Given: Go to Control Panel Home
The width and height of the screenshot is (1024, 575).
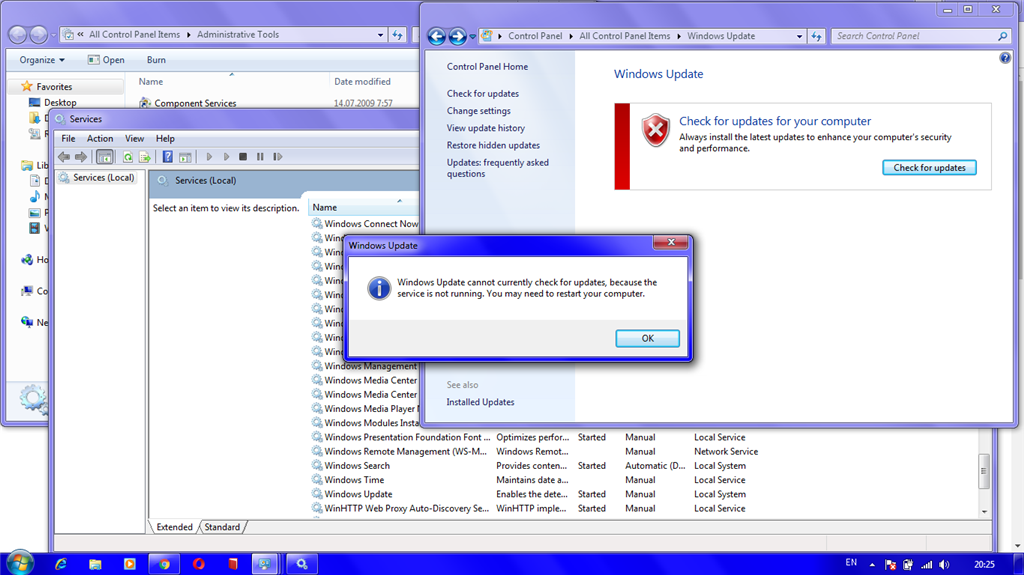Looking at the screenshot, I should [x=487, y=67].
